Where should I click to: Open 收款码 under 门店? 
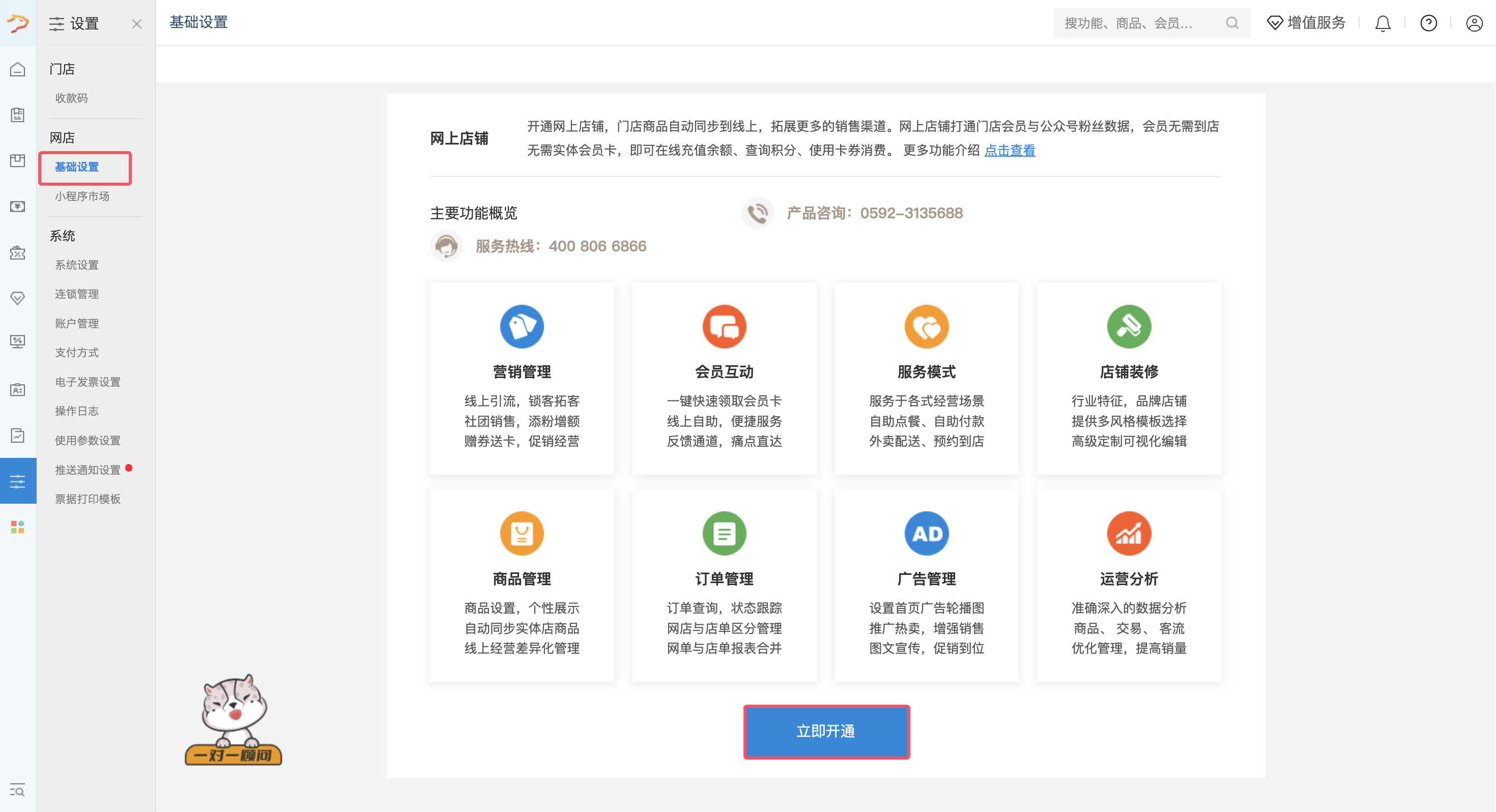pos(71,98)
